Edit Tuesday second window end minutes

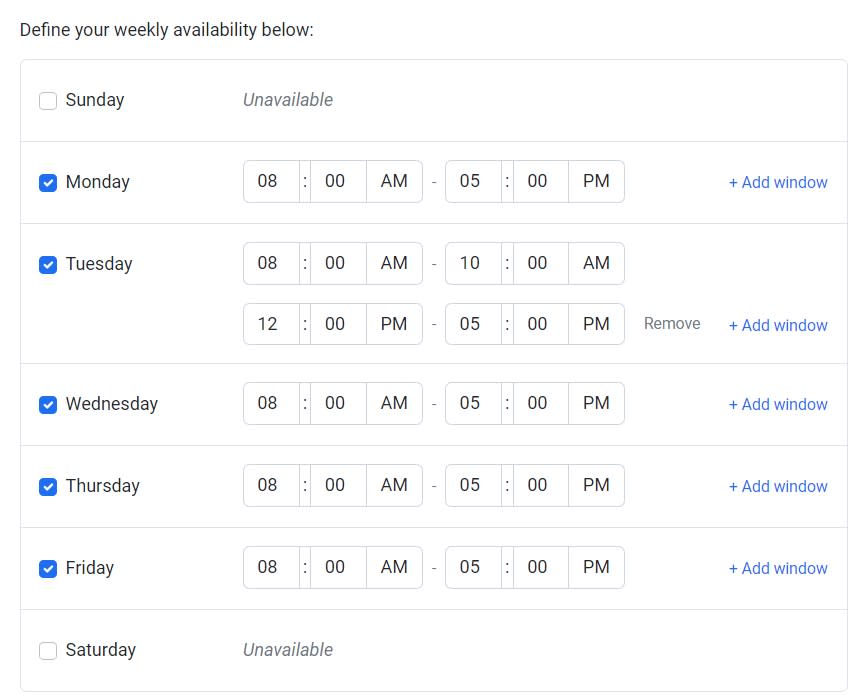540,324
